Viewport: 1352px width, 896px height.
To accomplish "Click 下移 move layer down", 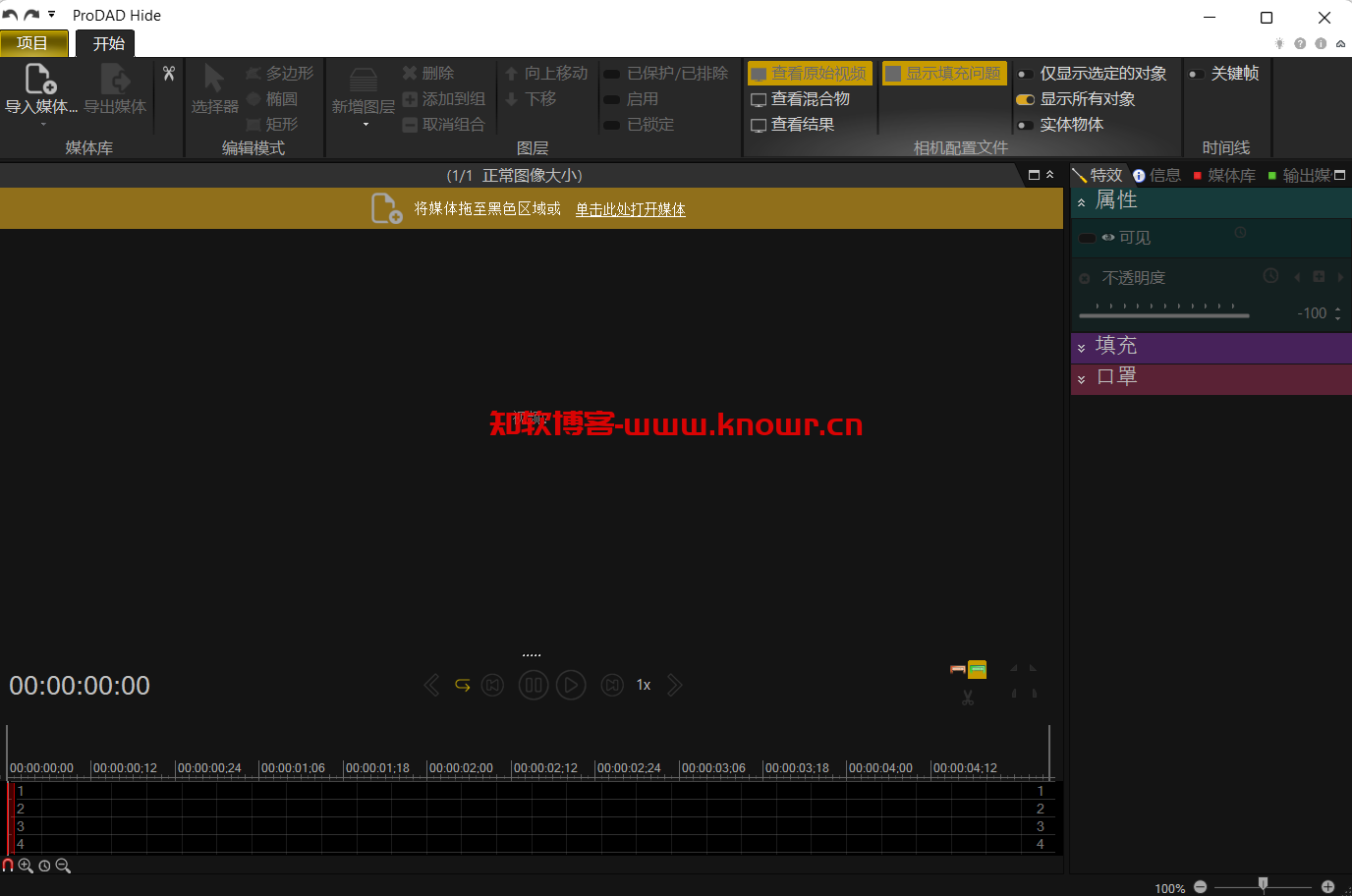I will (x=531, y=99).
